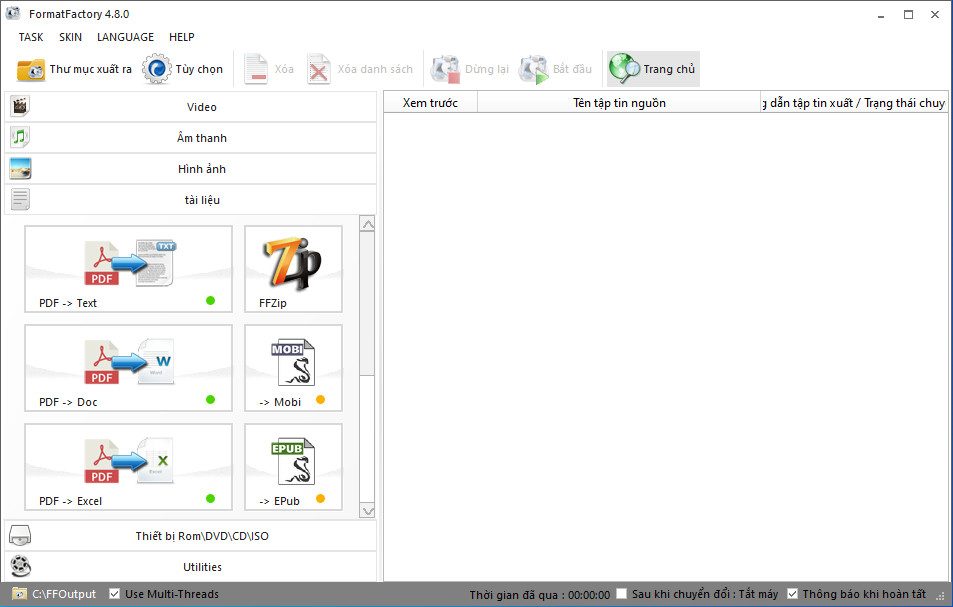Click the Utilities film reel icon
Image resolution: width=953 pixels, height=607 pixels.
[20, 566]
